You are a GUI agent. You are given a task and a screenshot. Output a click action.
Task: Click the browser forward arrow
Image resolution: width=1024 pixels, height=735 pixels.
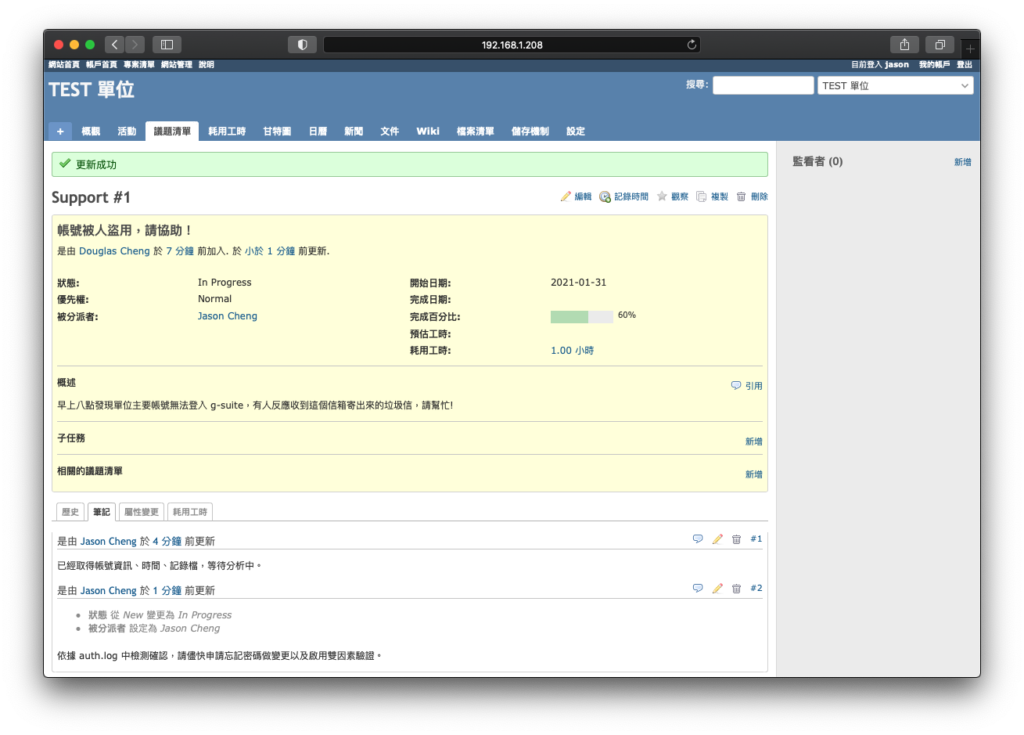pyautogui.click(x=135, y=44)
